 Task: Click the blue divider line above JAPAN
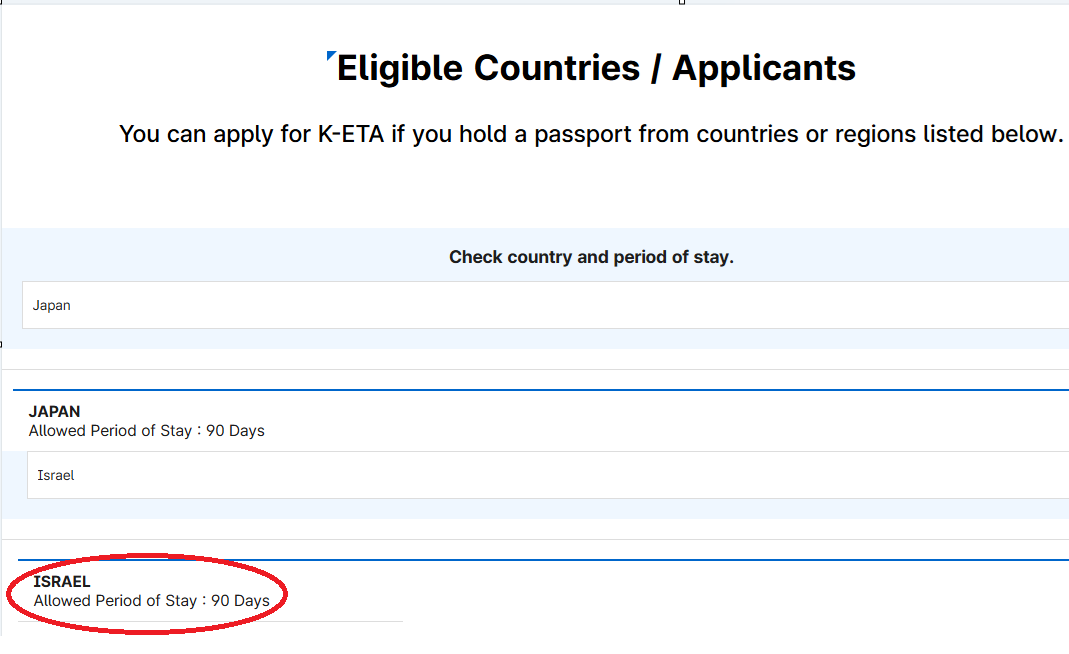coord(540,390)
